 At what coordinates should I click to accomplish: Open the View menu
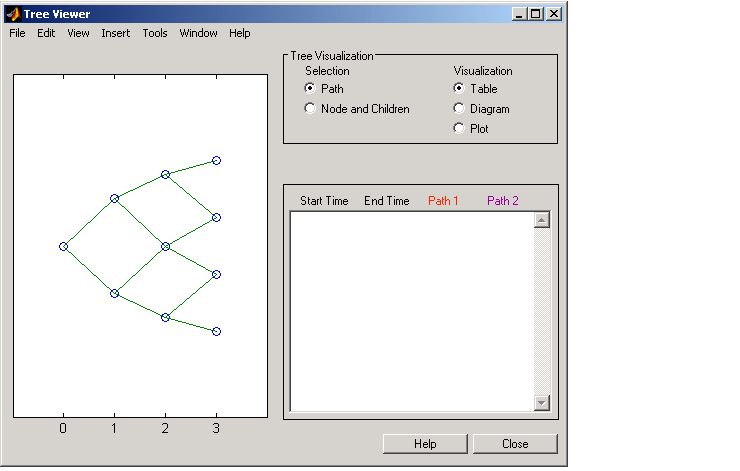coord(78,33)
